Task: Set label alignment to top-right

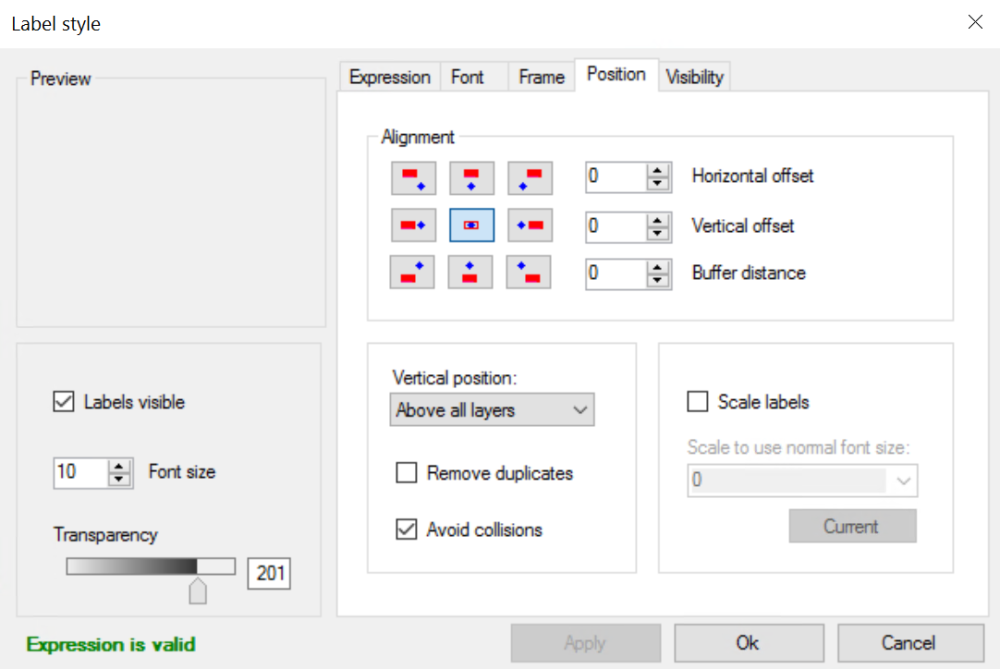Action: click(529, 178)
